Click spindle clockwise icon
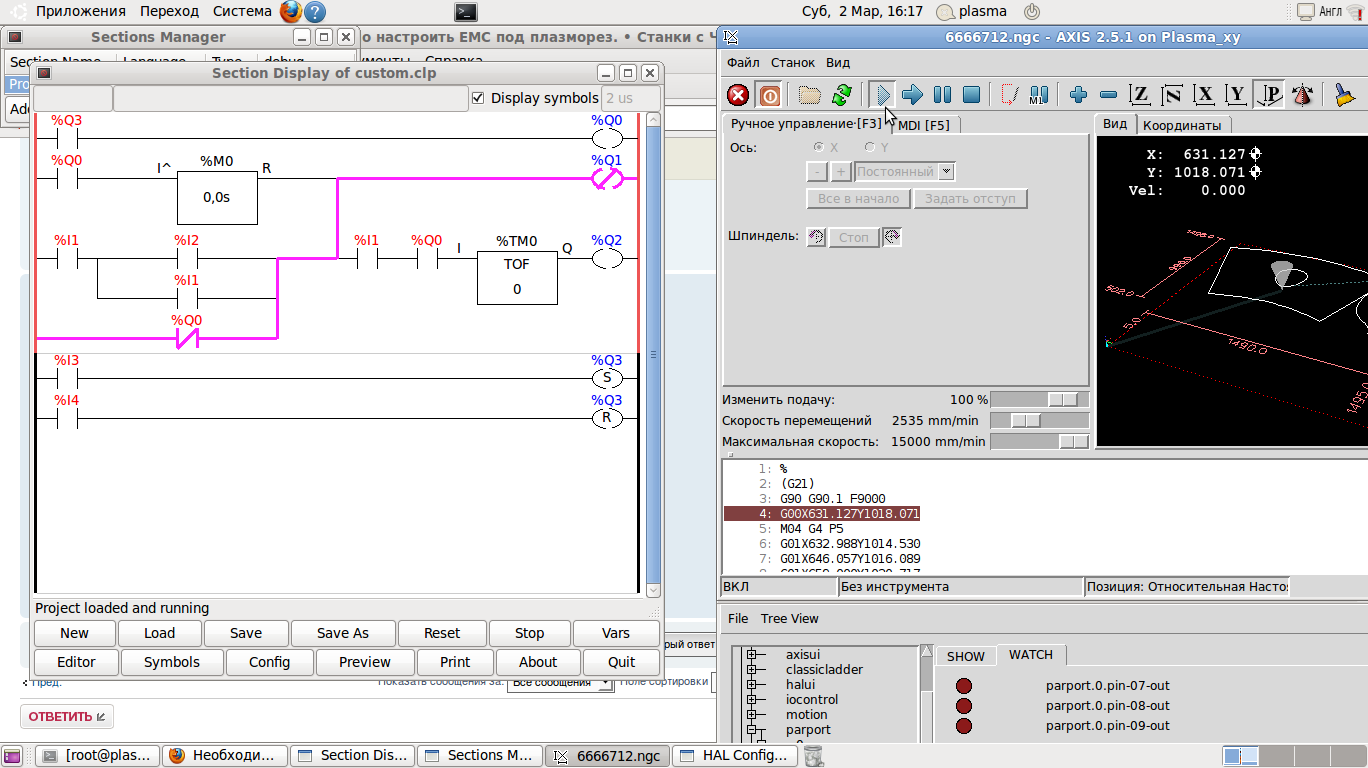Image resolution: width=1368 pixels, height=768 pixels. (x=892, y=237)
